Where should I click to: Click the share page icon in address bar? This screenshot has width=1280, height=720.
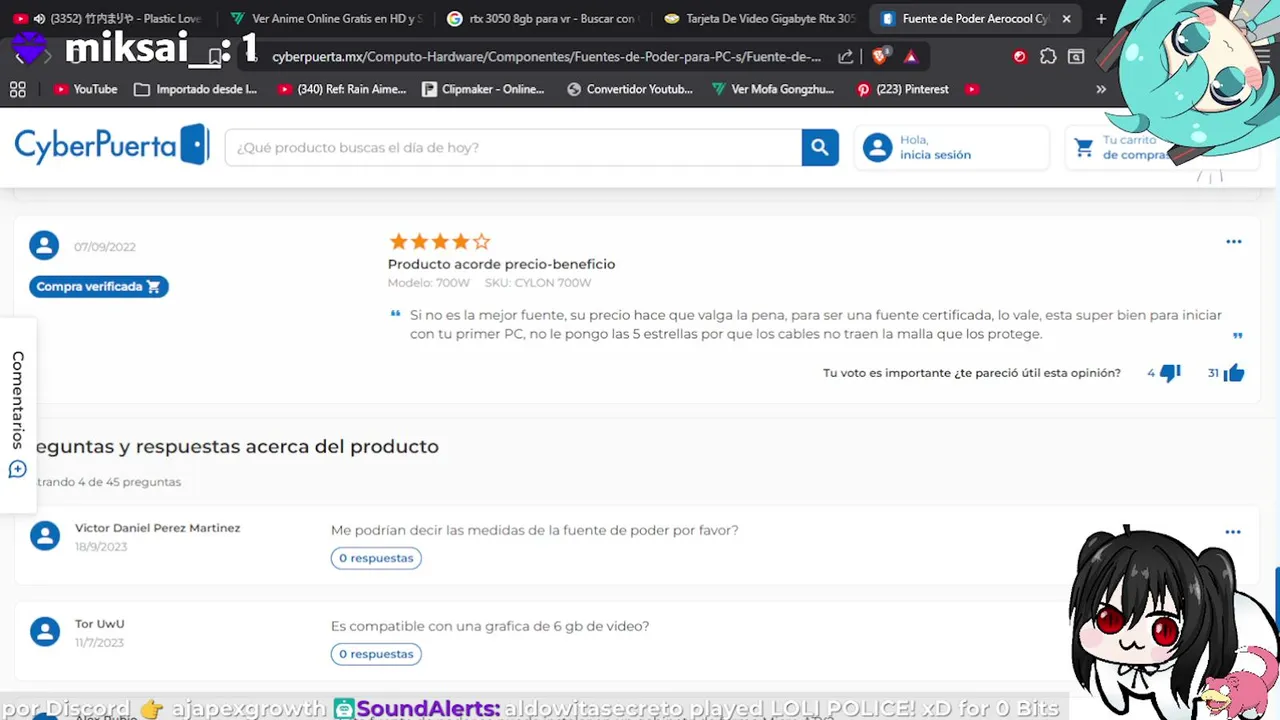[846, 57]
